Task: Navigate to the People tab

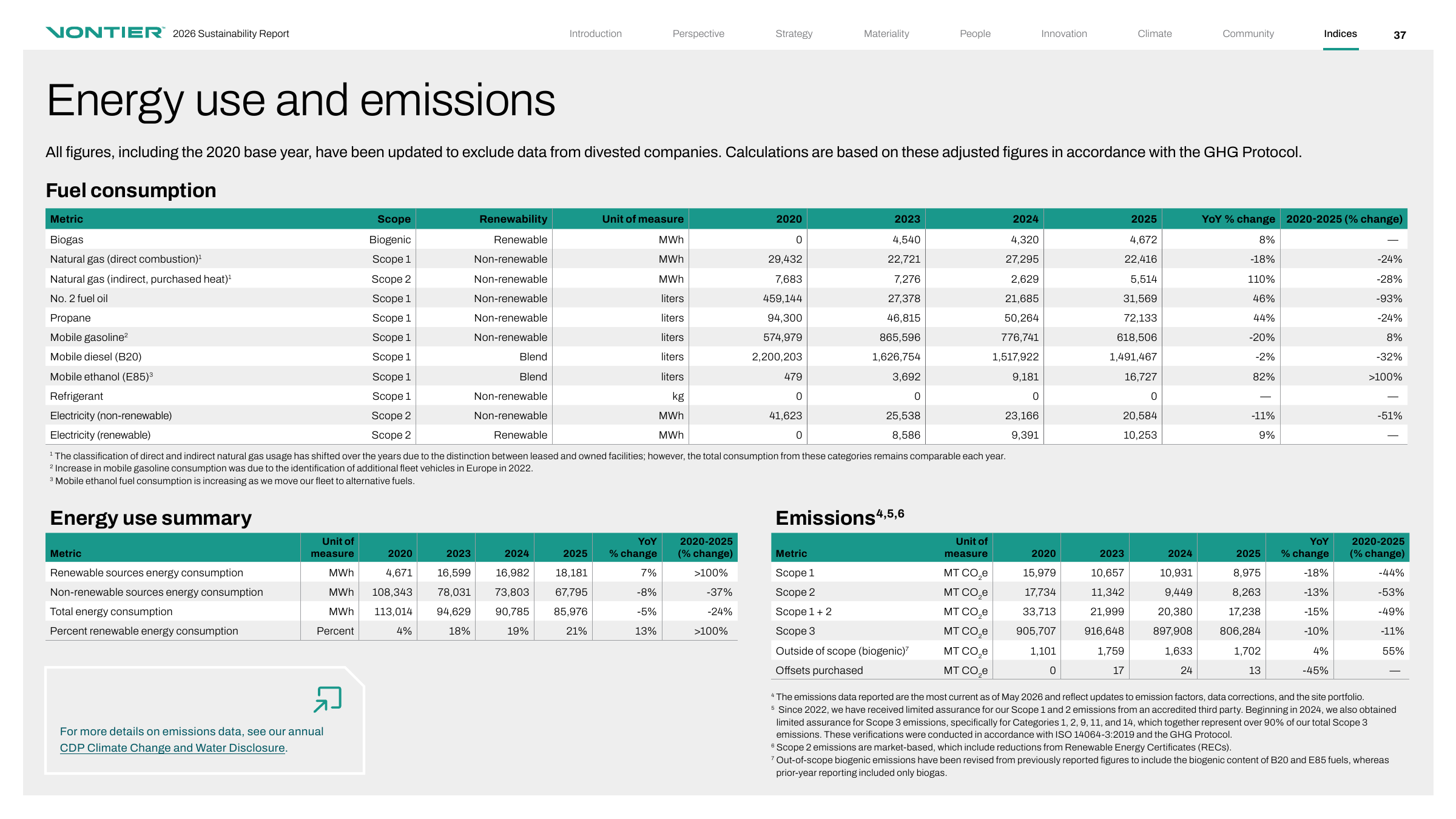Action: click(x=975, y=34)
